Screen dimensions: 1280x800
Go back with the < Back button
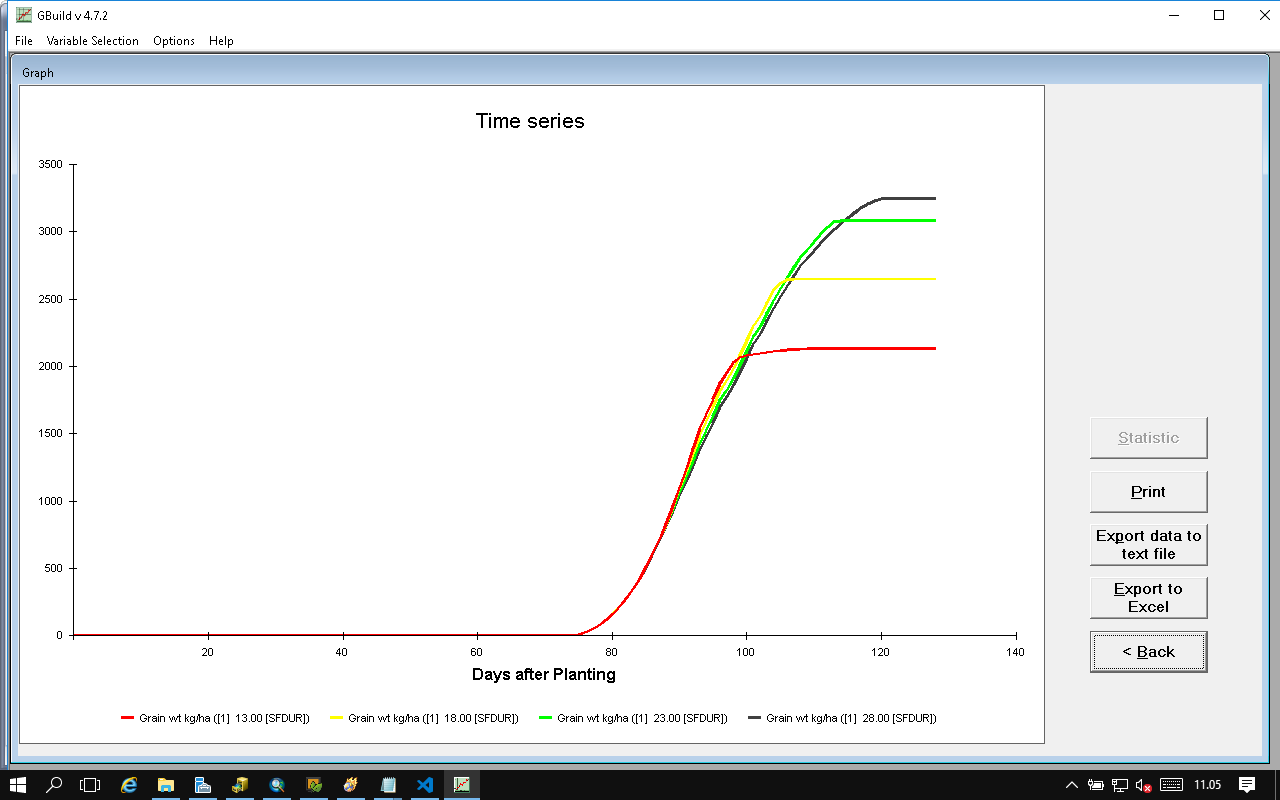tap(1148, 652)
